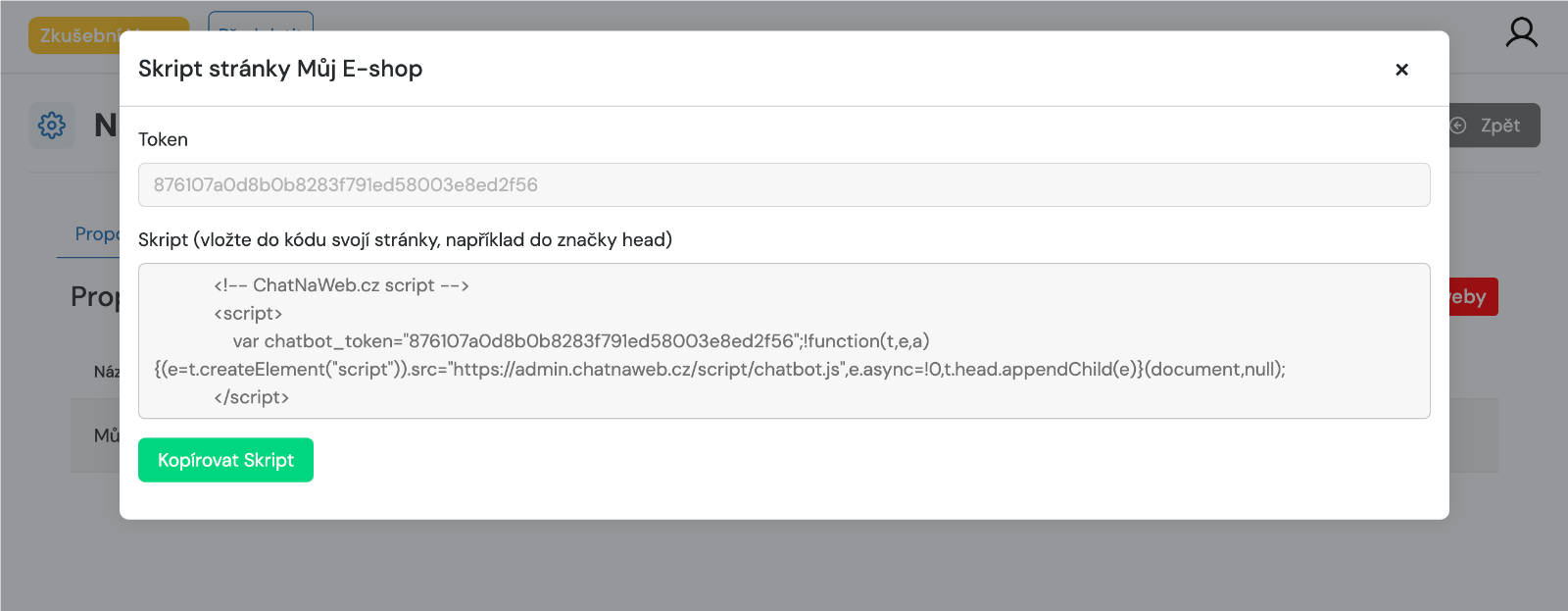Open the user profile icon
Viewport: 1568px width, 611px height.
click(x=1521, y=32)
